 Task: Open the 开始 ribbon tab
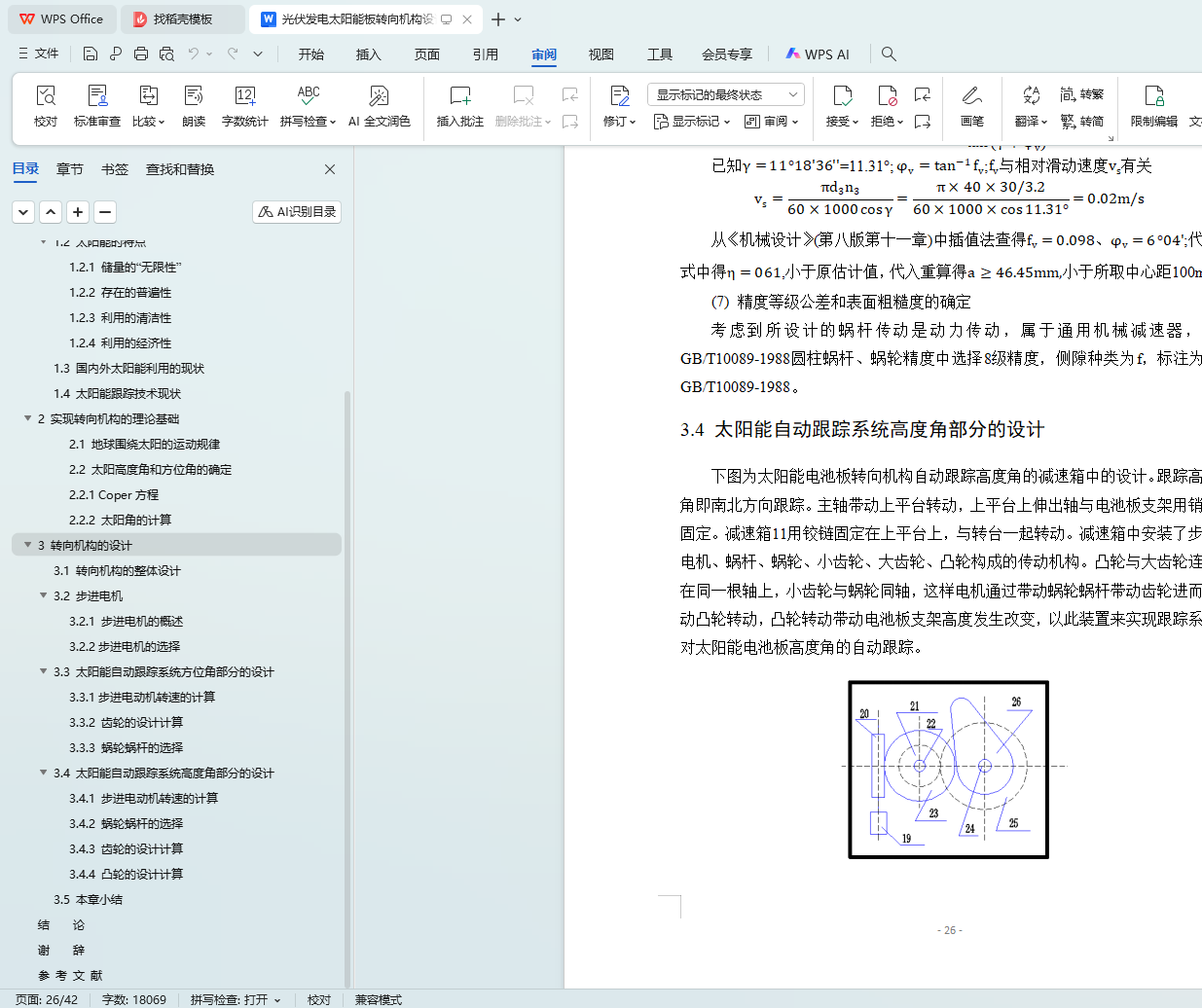(311, 54)
